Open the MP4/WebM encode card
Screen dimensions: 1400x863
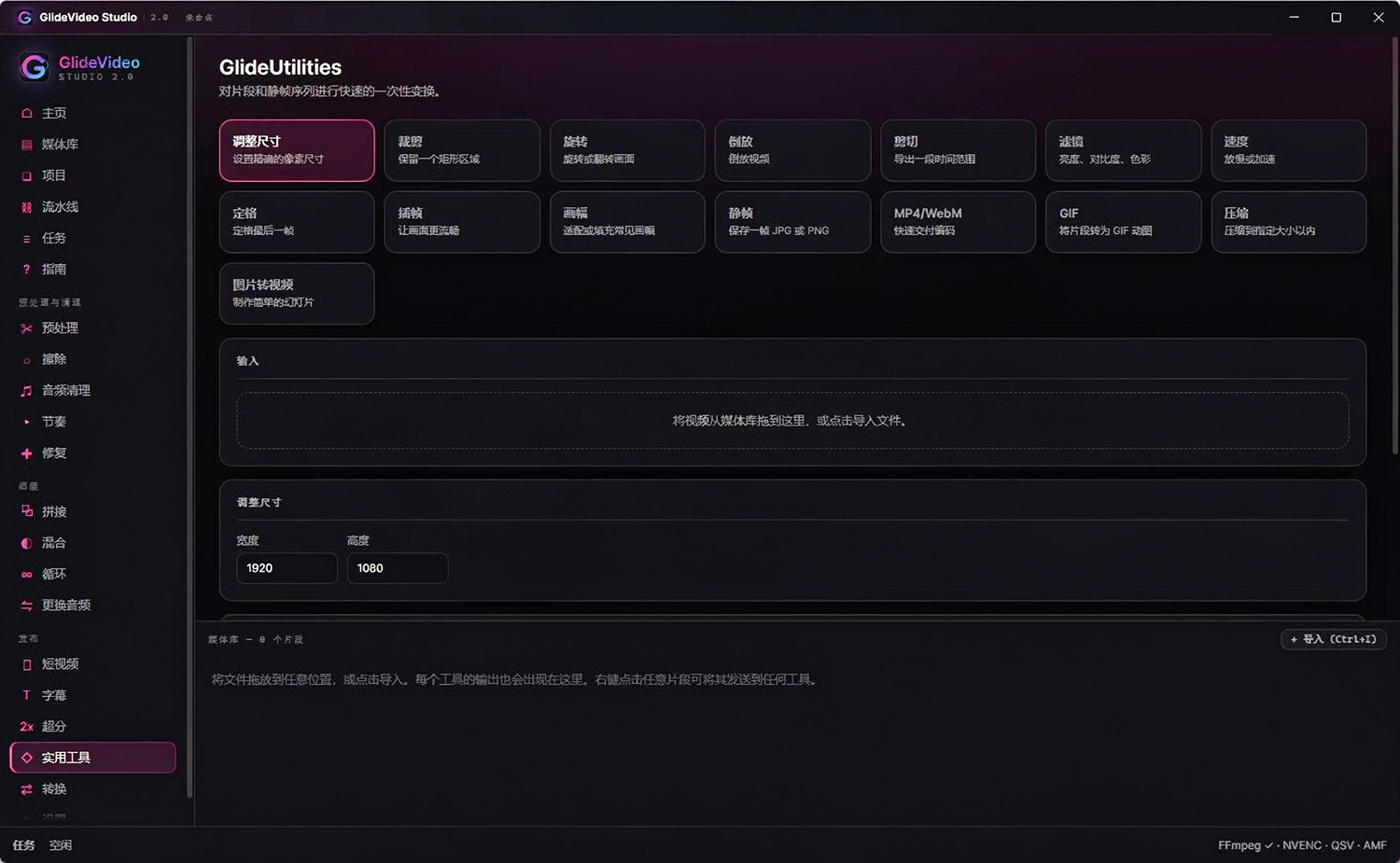click(x=958, y=222)
